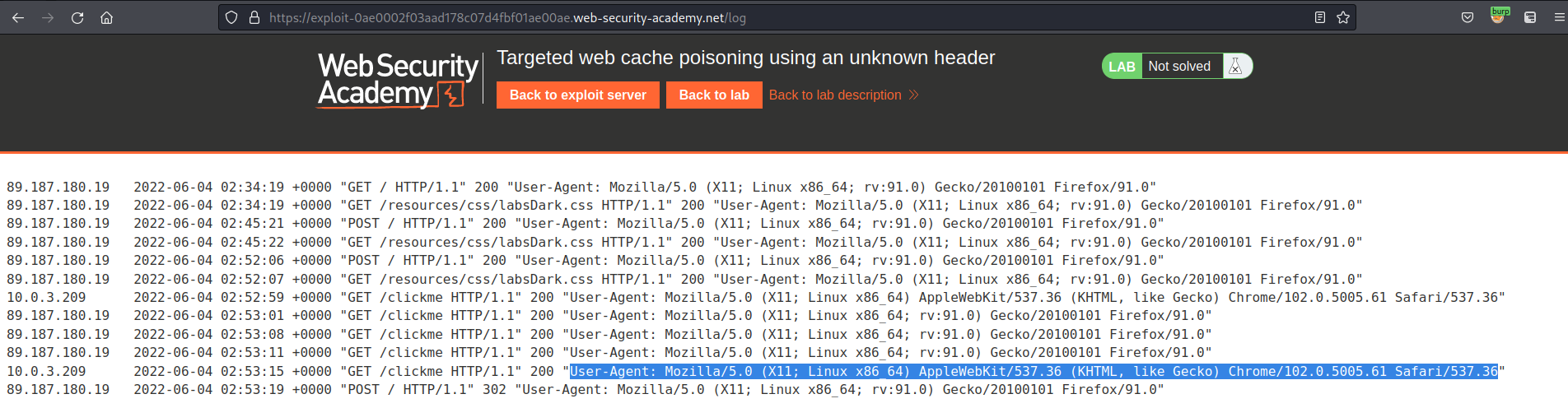Viewport: 1568px width, 408px height.
Task: Go back with the browser back arrow
Action: [x=18, y=17]
